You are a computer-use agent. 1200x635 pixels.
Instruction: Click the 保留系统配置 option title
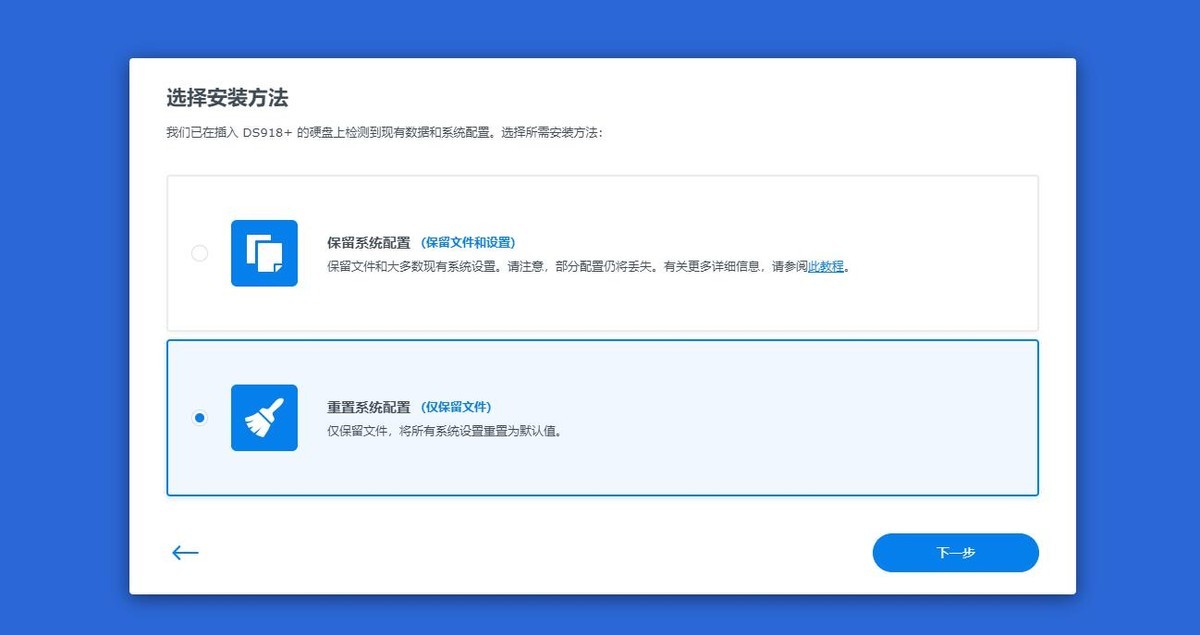(x=368, y=242)
